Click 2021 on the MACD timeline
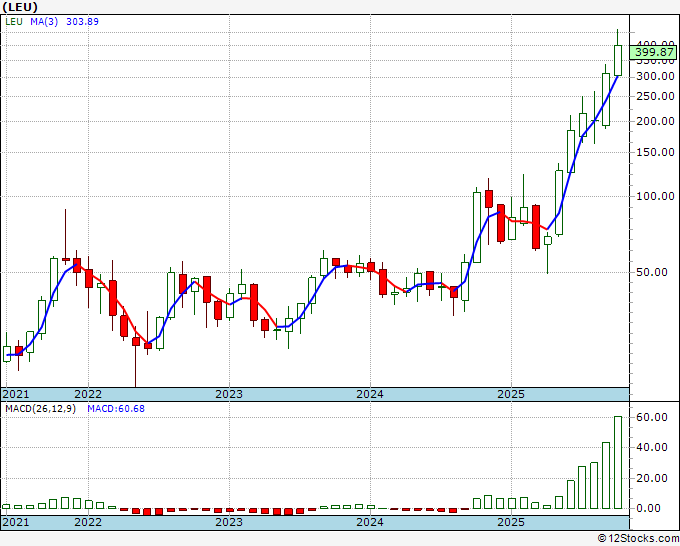680x546 pixels. click(16, 522)
